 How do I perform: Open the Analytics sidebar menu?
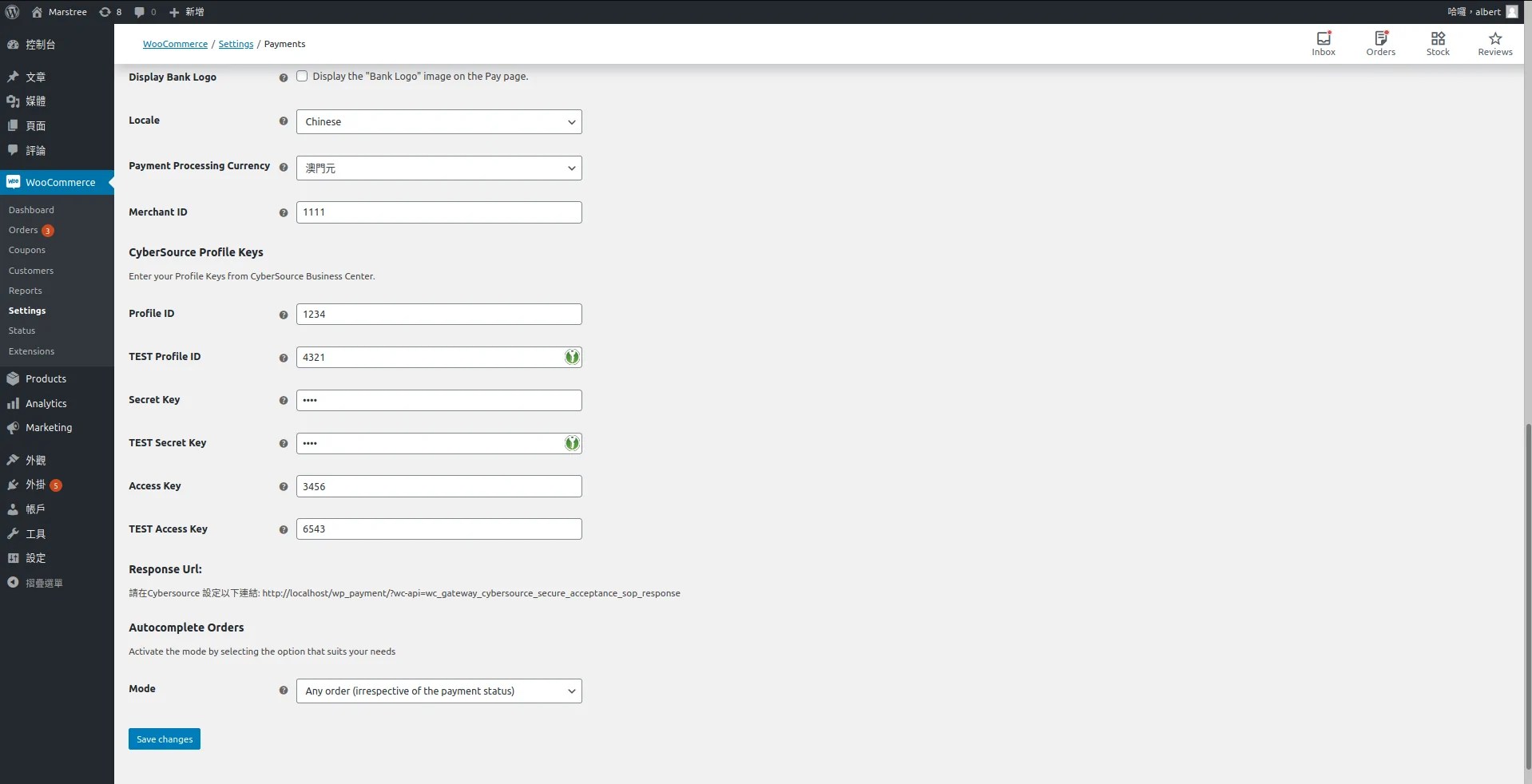pos(57,403)
